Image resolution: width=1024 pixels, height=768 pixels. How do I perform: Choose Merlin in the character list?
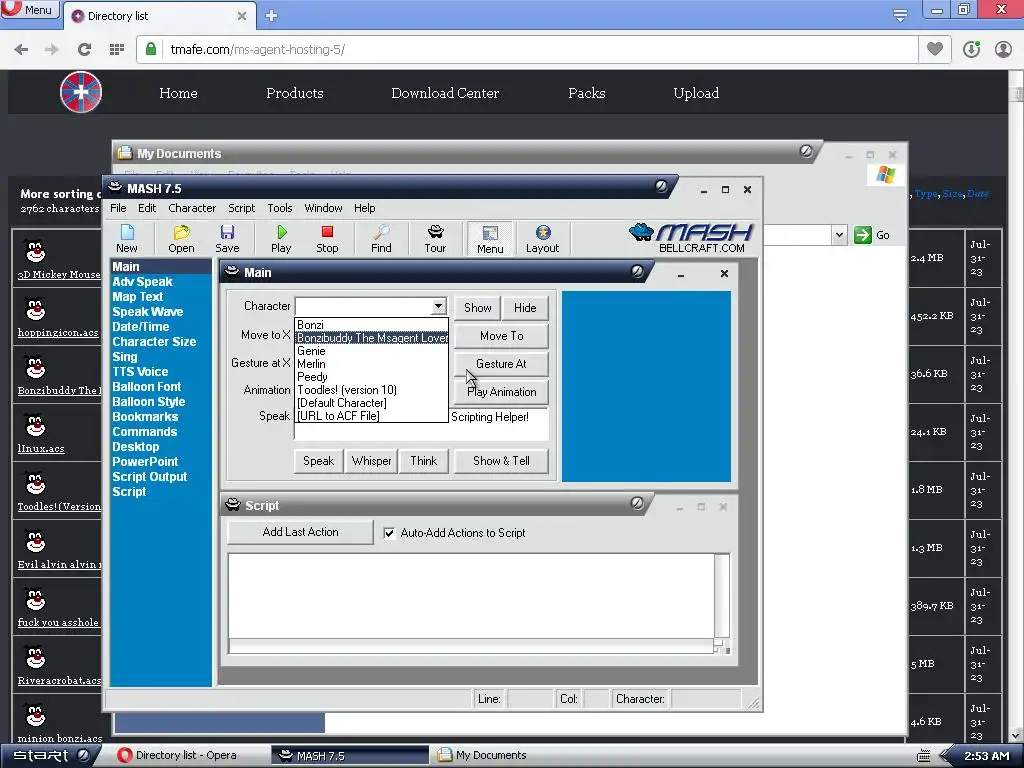pos(372,364)
